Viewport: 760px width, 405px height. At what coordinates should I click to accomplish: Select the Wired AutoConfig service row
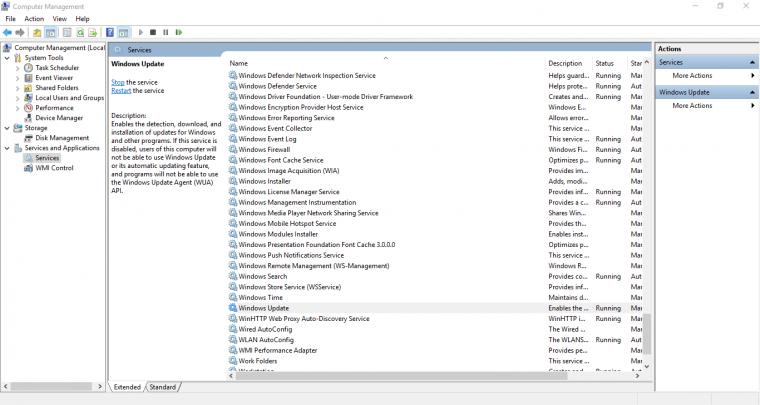(x=435, y=329)
